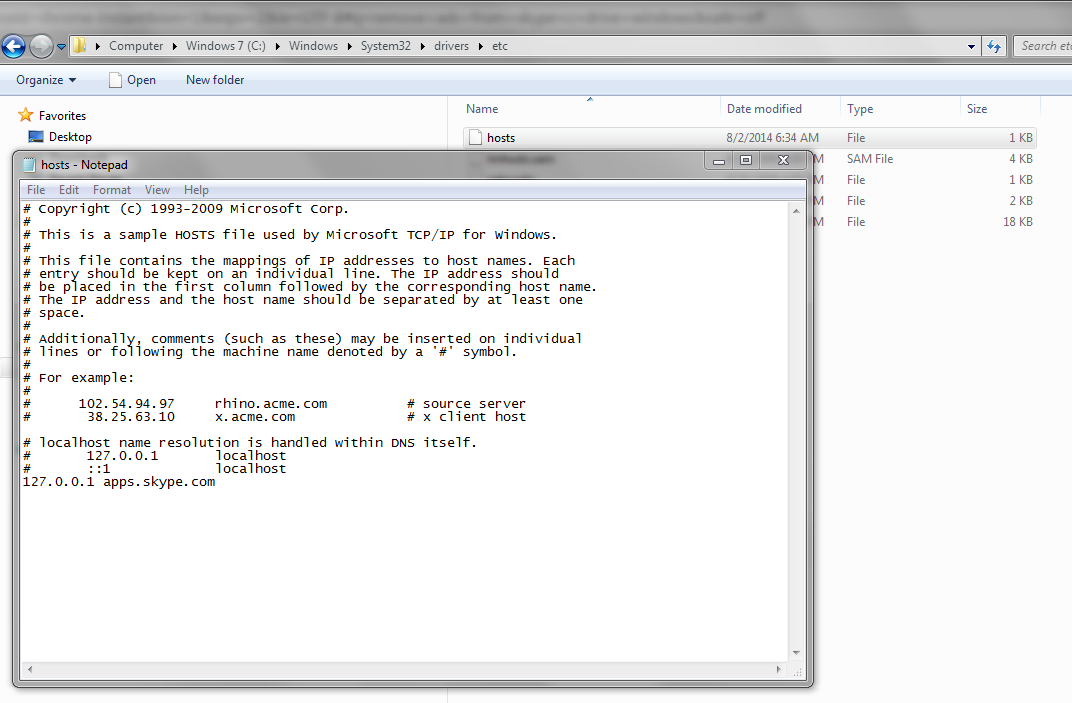
Task: Sort by Type column header
Action: (x=859, y=109)
